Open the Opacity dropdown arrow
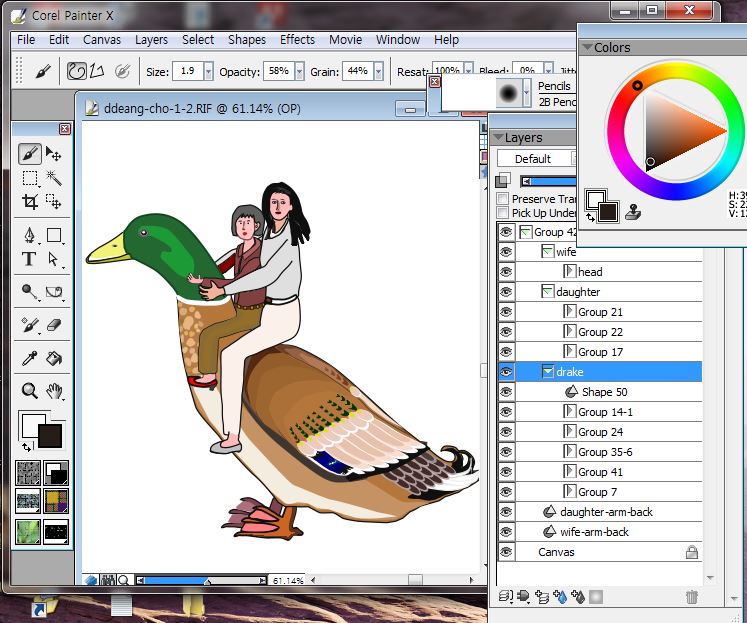Viewport: 747px width, 623px height. tap(300, 72)
